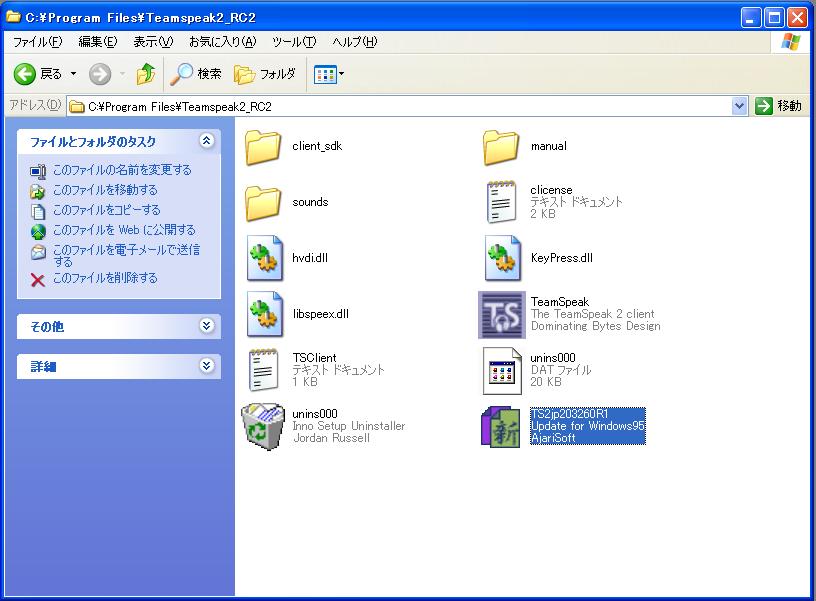Select the unins000 Inno Setup Uninstaller icon
The image size is (816, 601).
click(263, 426)
